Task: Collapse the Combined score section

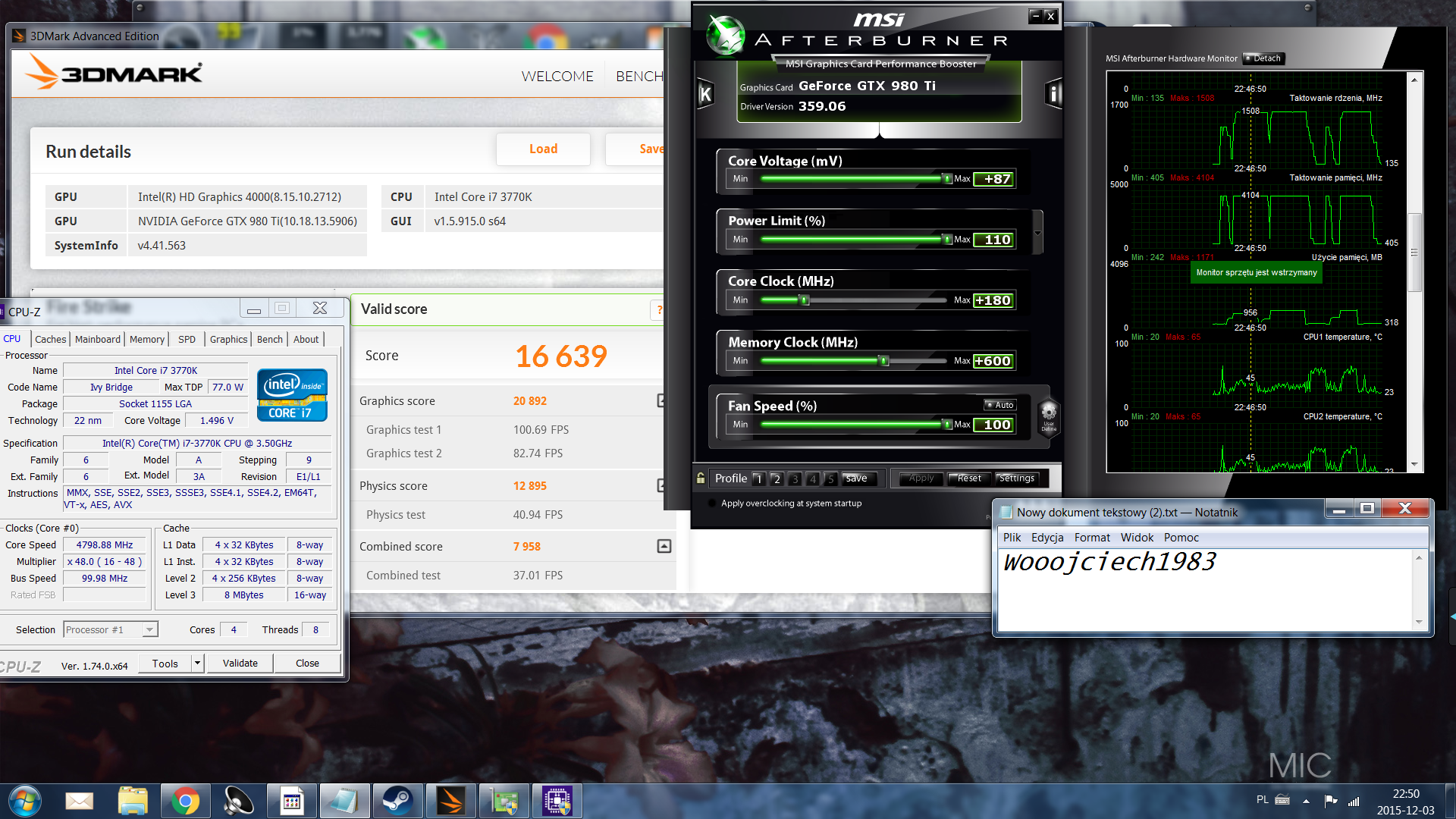Action: click(x=664, y=546)
